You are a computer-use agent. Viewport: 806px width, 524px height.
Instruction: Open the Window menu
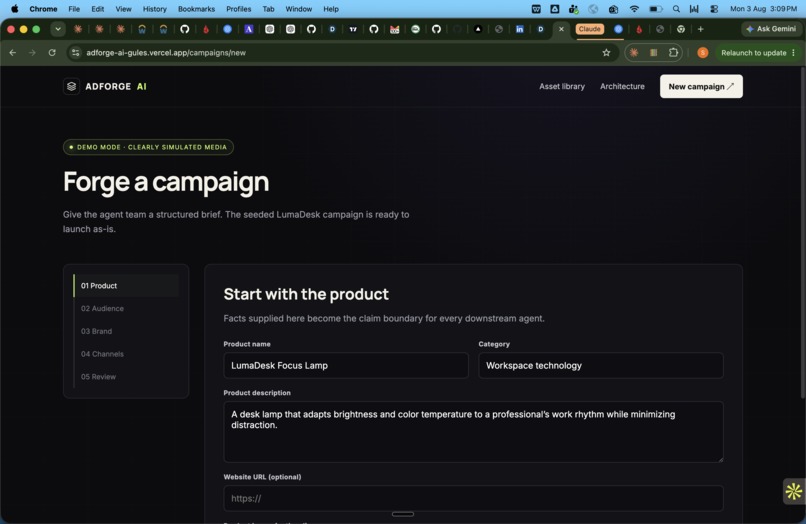click(299, 9)
